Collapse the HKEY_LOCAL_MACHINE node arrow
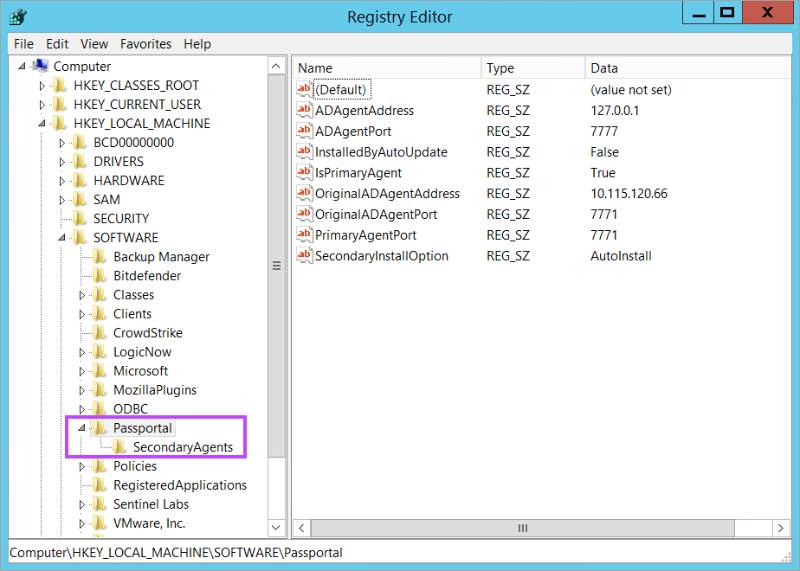 [x=42, y=123]
